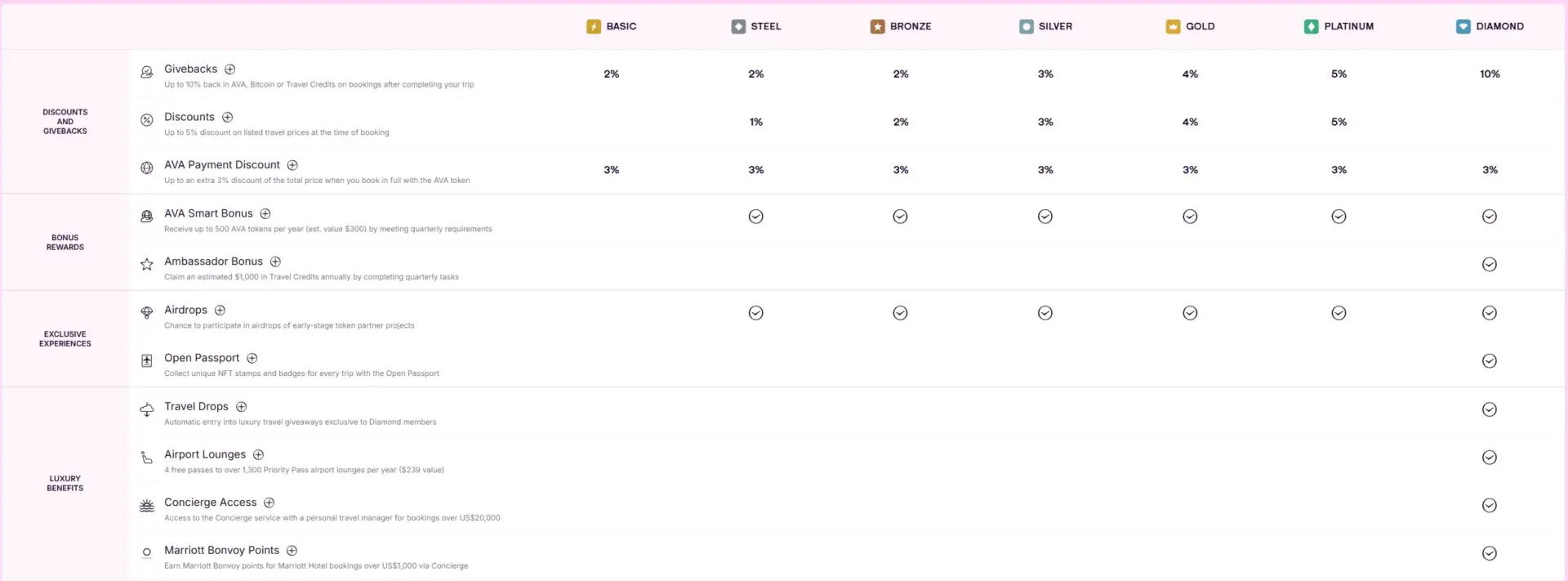Click the Steel tier badge icon
The height and width of the screenshot is (581, 1568).
(738, 27)
